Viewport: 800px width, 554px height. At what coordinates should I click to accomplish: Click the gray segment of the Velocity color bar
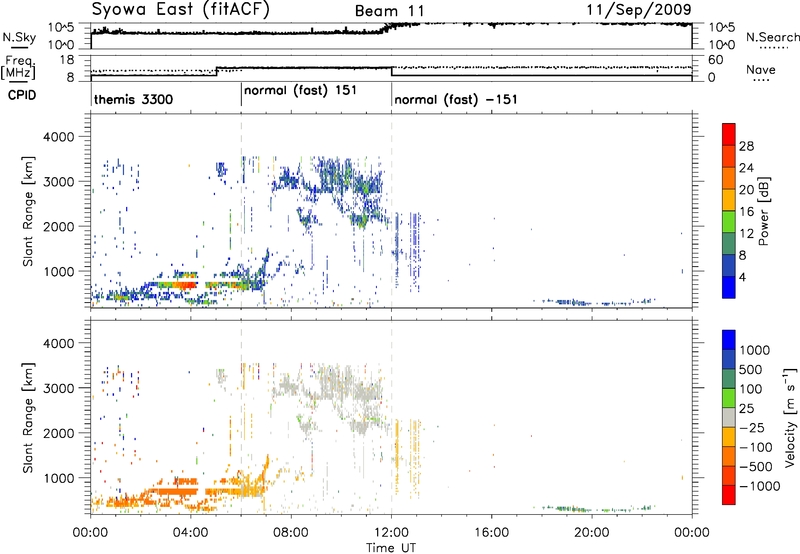pos(729,418)
